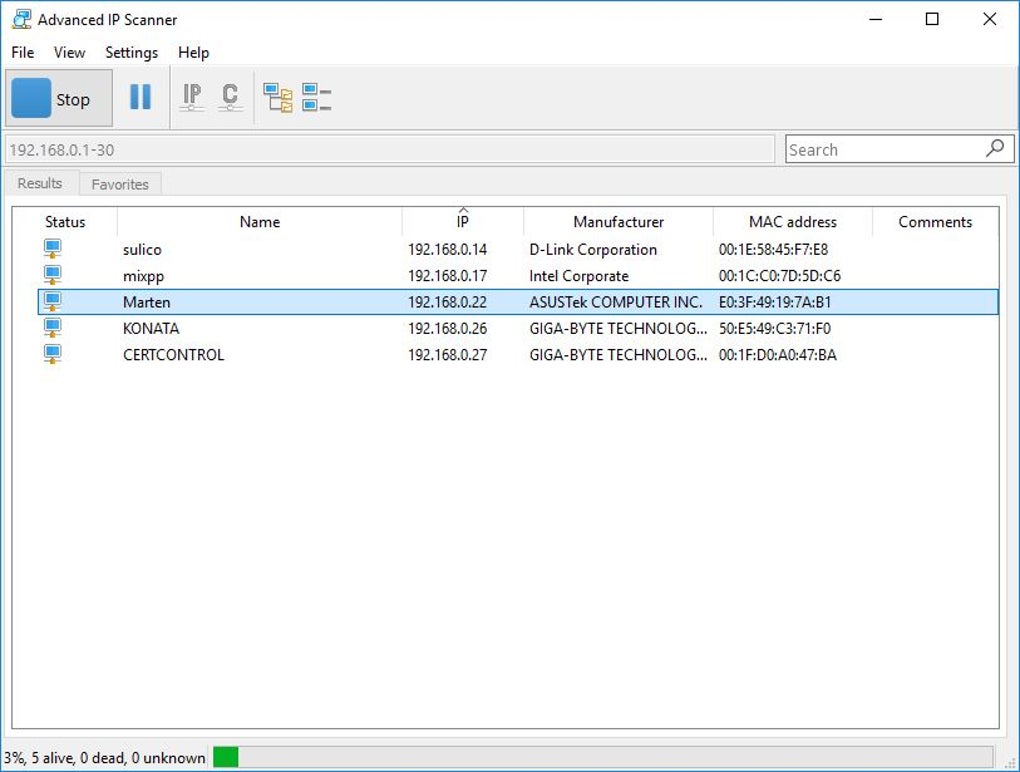The width and height of the screenshot is (1020, 772).
Task: Click MAC address 00:1F:D0:A0:47:BA
Action: pyautogui.click(x=777, y=355)
